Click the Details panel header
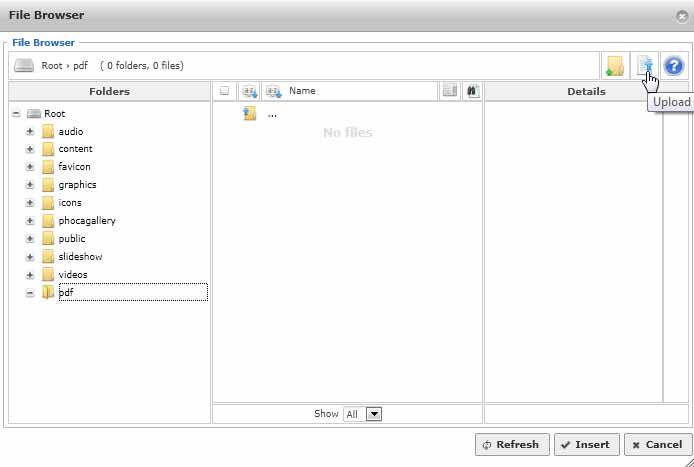Viewport: 694px width, 467px height. [586, 92]
